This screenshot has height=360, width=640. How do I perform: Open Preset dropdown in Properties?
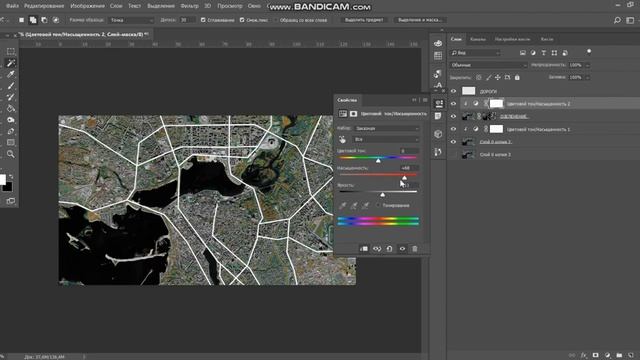click(x=387, y=129)
